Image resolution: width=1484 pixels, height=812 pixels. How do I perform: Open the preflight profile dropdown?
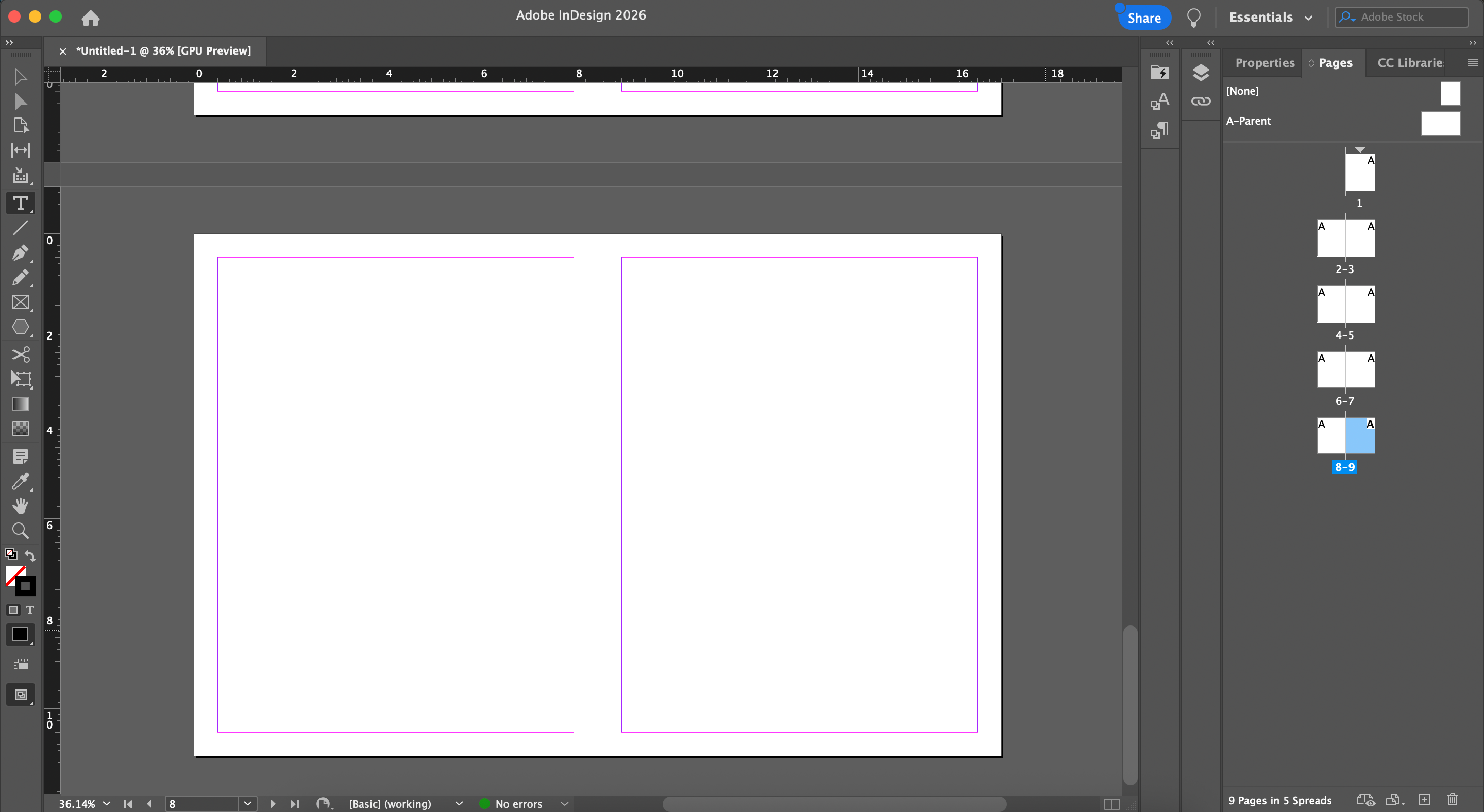point(459,803)
